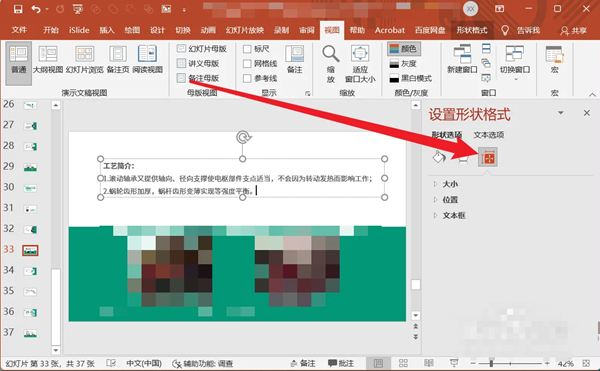Screen dimensions: 600x371
Task: Click the zoom slider in status bar
Action: tap(510, 363)
